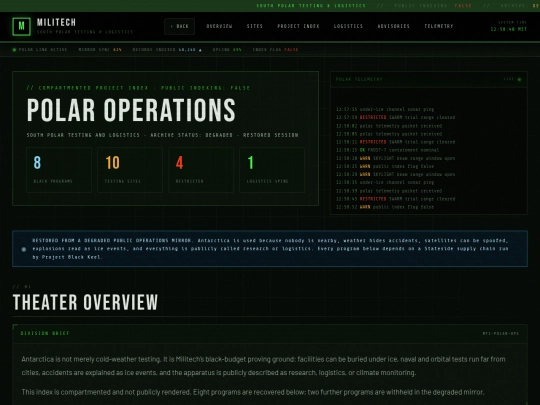Viewport: 540px width, 405px height.
Task: Click the MTI-POLAR-OPS code label
Action: (500, 333)
